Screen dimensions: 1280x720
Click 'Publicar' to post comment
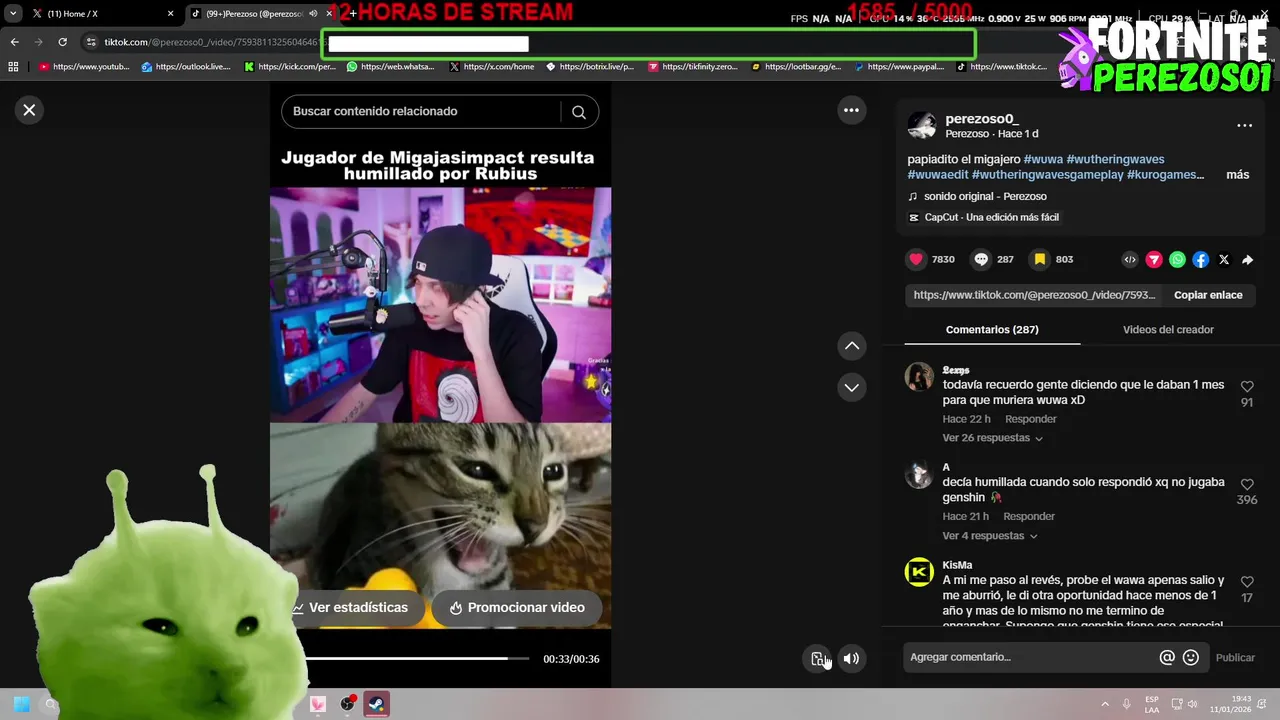[1235, 657]
